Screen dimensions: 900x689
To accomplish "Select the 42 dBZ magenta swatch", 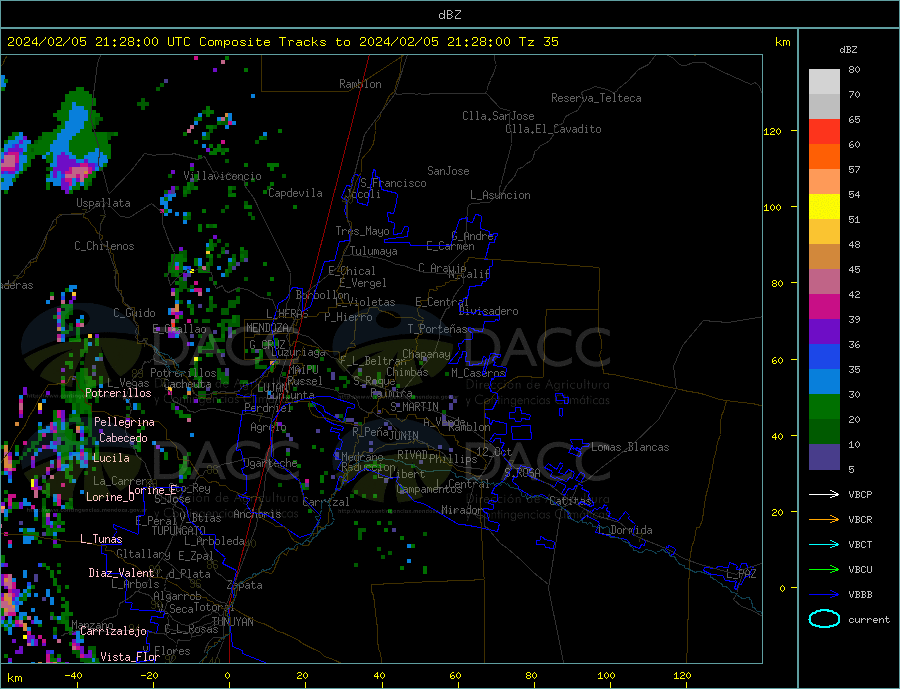I will point(824,306).
